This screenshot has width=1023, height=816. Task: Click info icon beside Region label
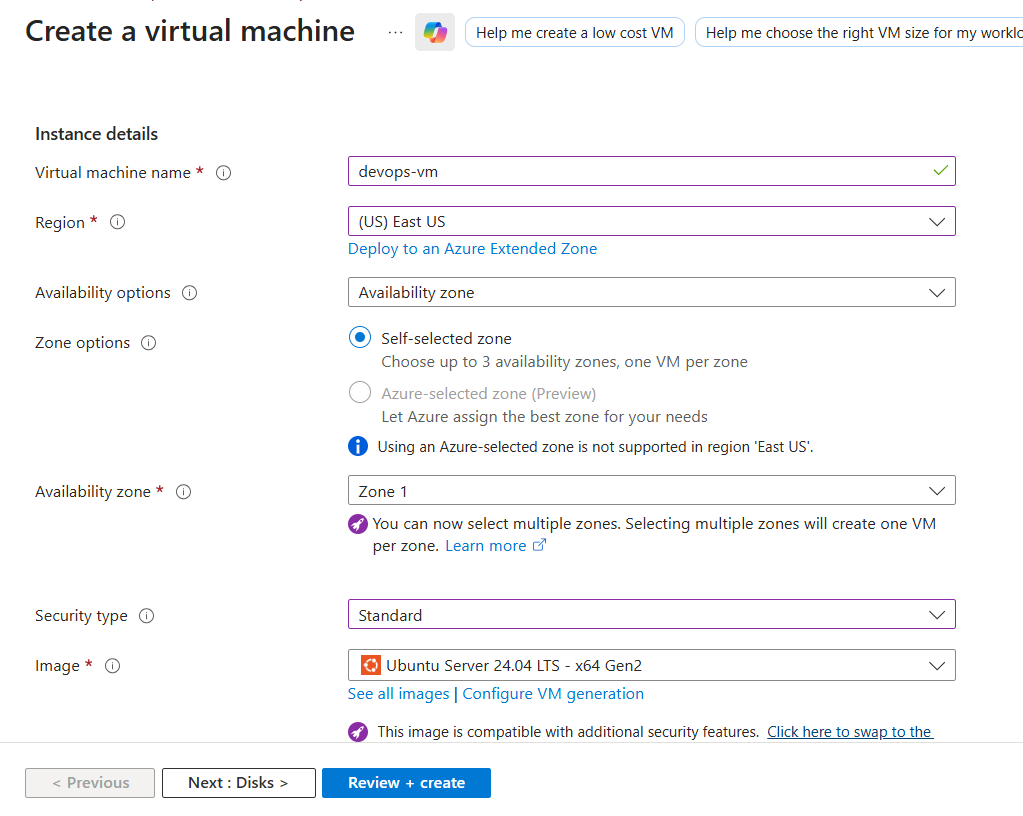pyautogui.click(x=117, y=222)
